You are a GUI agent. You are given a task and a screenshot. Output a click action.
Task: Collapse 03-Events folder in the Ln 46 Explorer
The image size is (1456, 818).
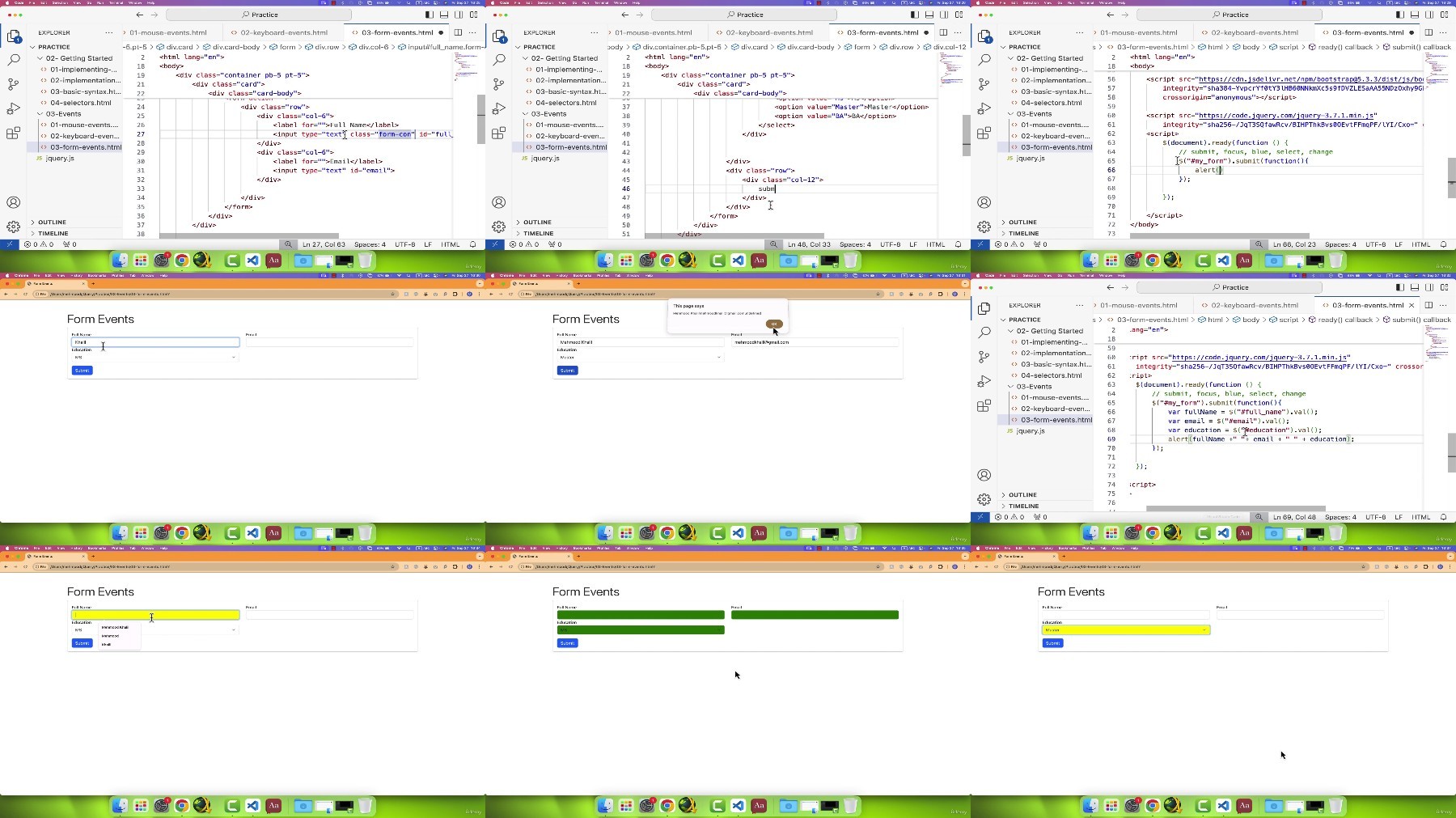(544, 114)
